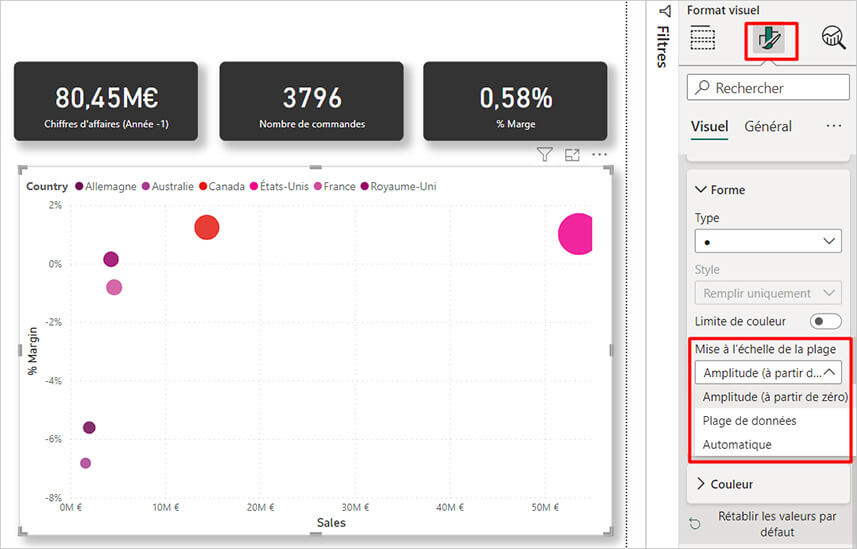Expand the Filtres pane arrow icon
Image resolution: width=857 pixels, height=549 pixels.
tap(665, 11)
